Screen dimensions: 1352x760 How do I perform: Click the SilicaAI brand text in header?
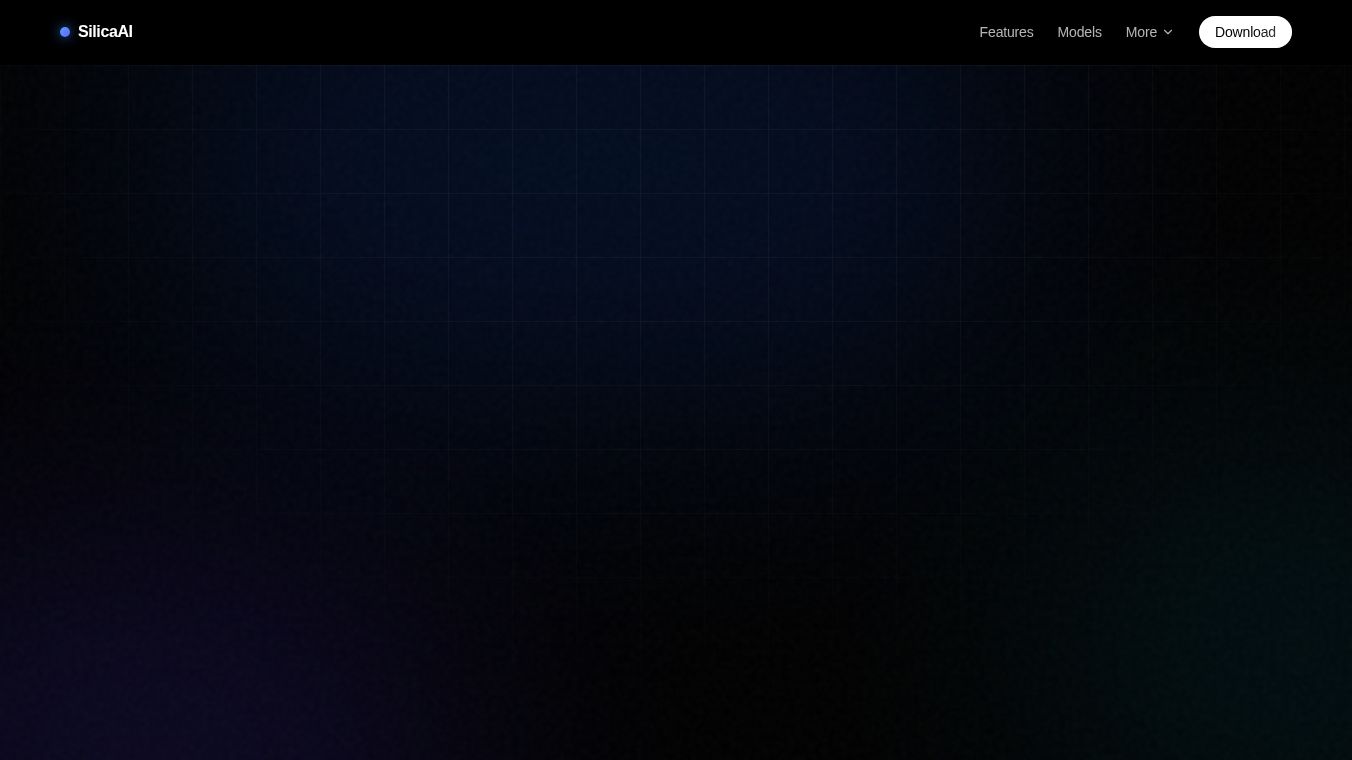(x=105, y=32)
